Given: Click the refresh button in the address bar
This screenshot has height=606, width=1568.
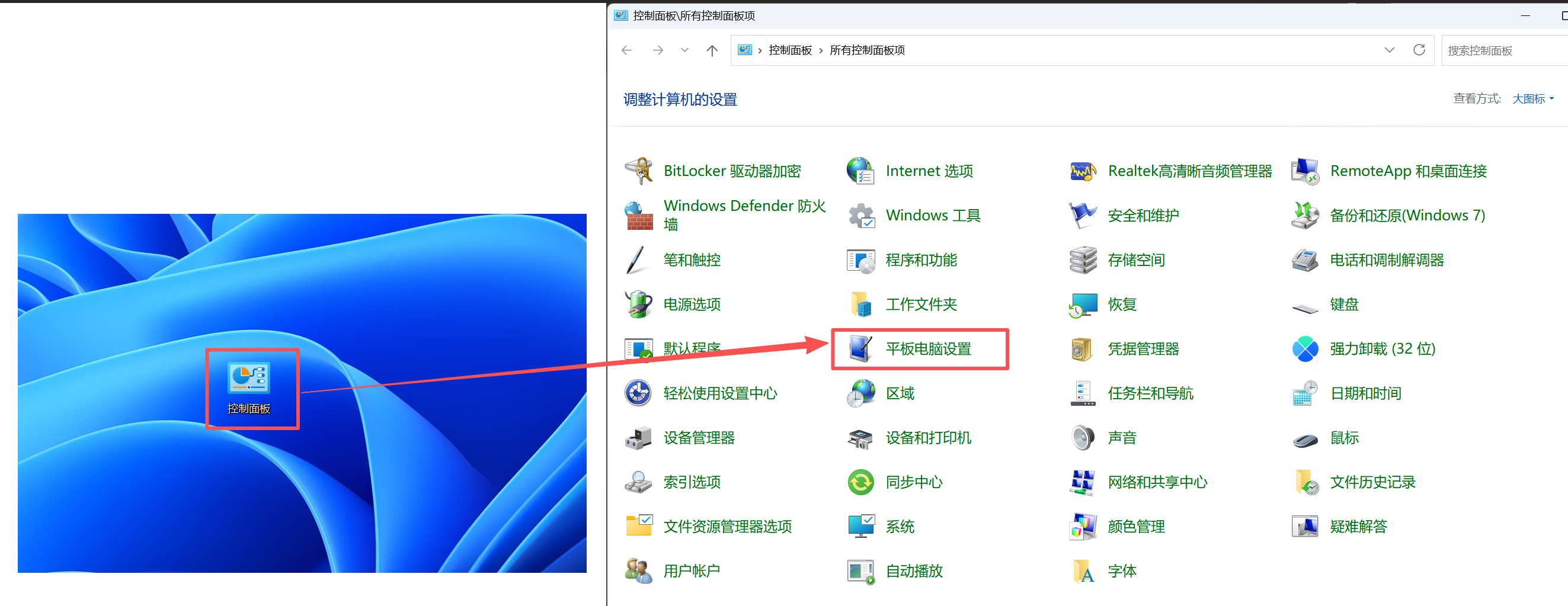Looking at the screenshot, I should click(1419, 50).
